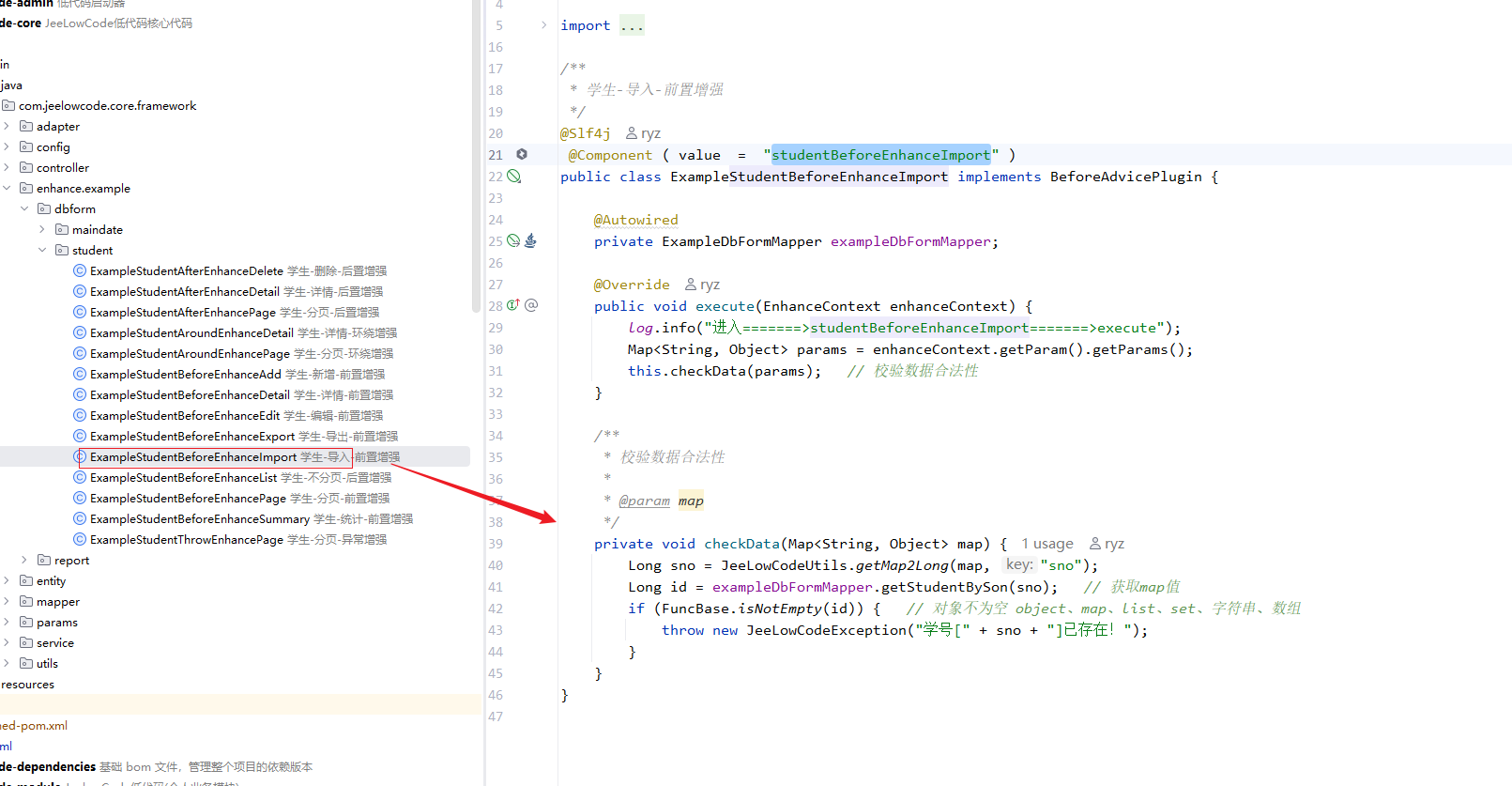Collapse the dbform package

[x=24, y=208]
